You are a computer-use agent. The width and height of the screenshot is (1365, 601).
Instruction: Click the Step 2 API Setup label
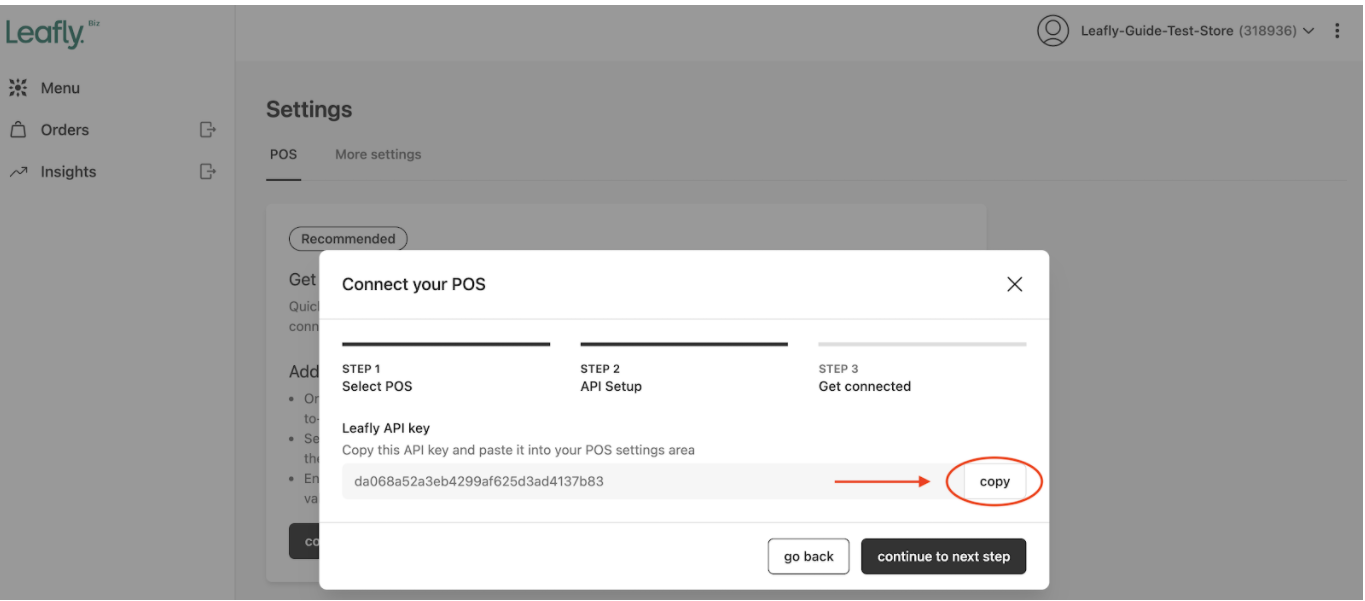point(611,378)
